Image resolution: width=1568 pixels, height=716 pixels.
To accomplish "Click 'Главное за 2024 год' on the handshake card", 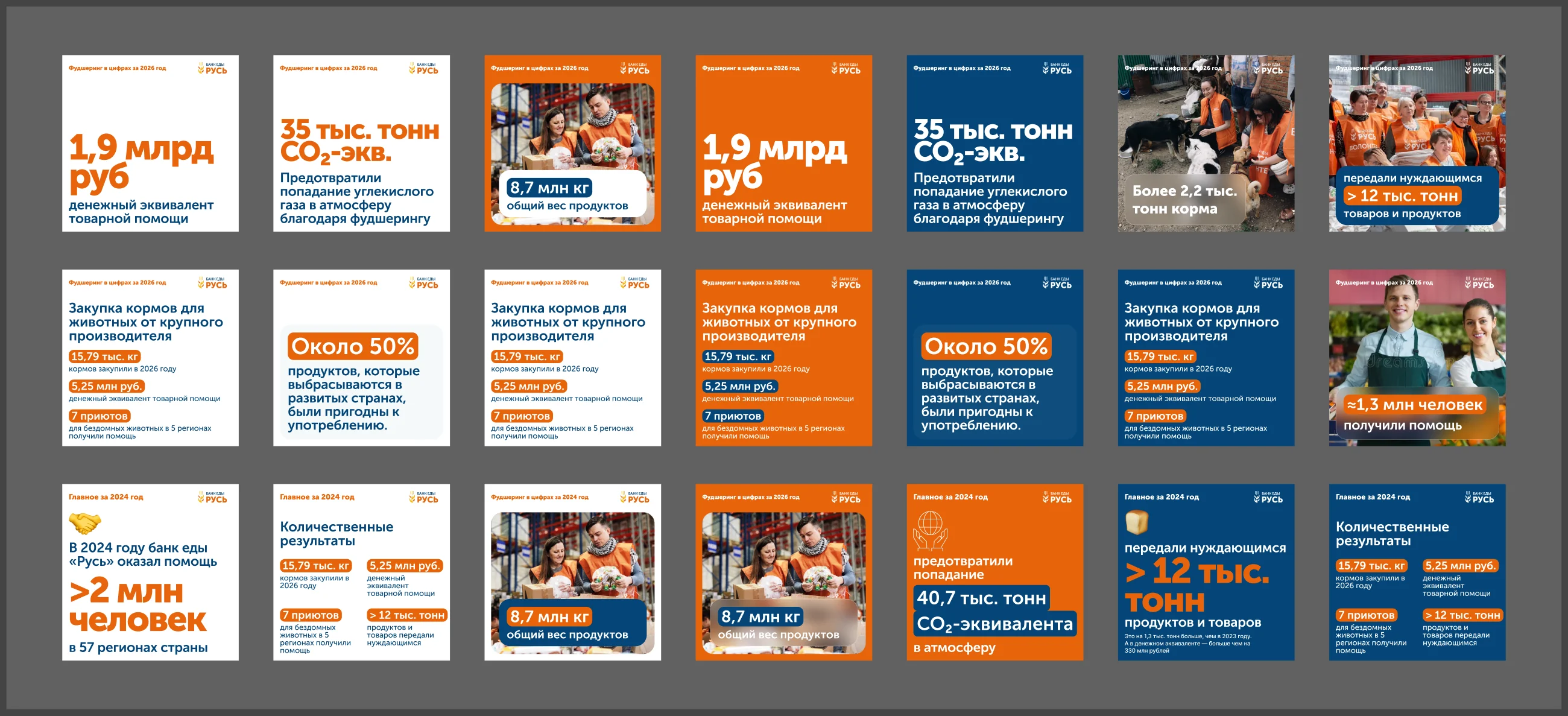I will point(106,498).
